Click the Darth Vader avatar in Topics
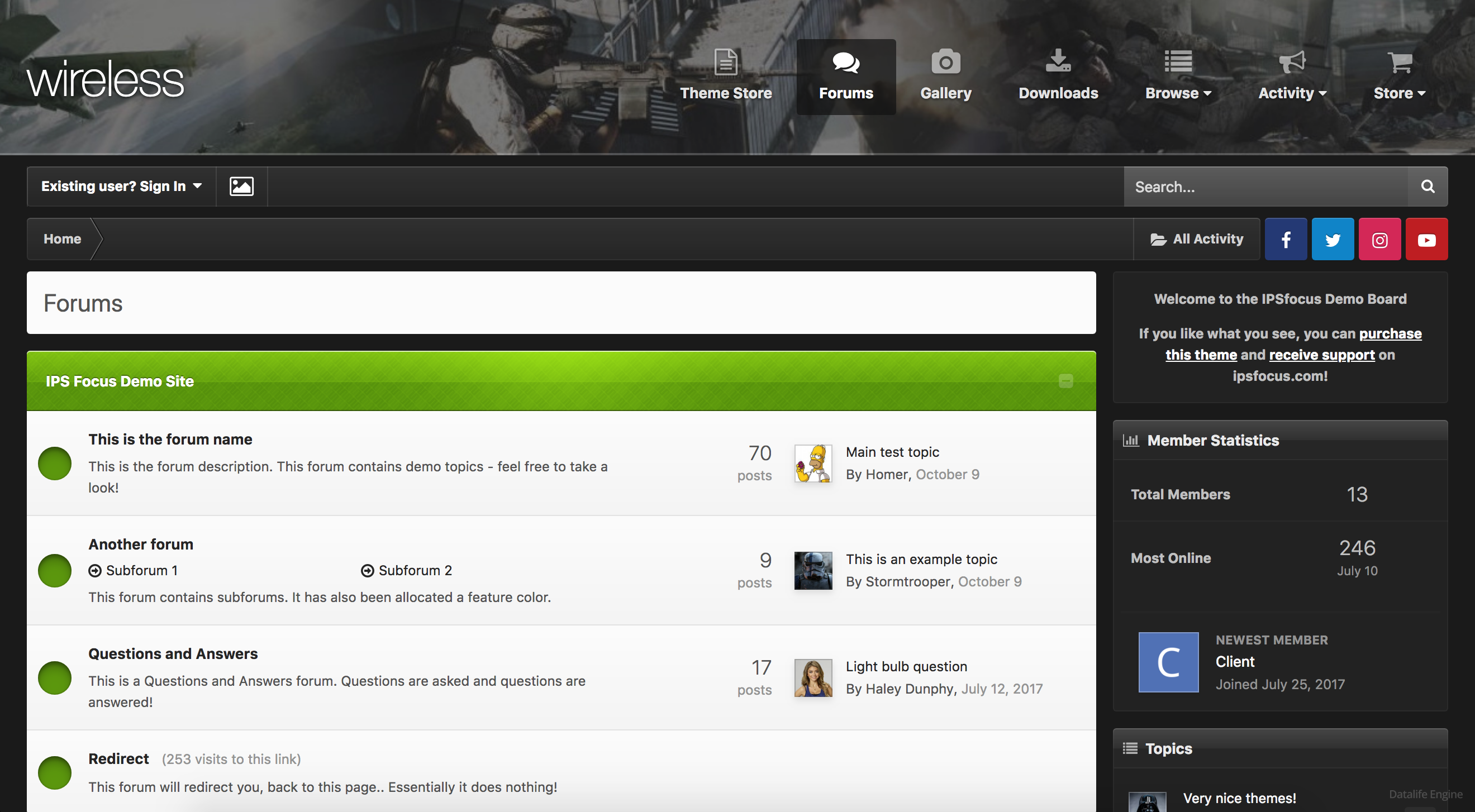 [1147, 803]
